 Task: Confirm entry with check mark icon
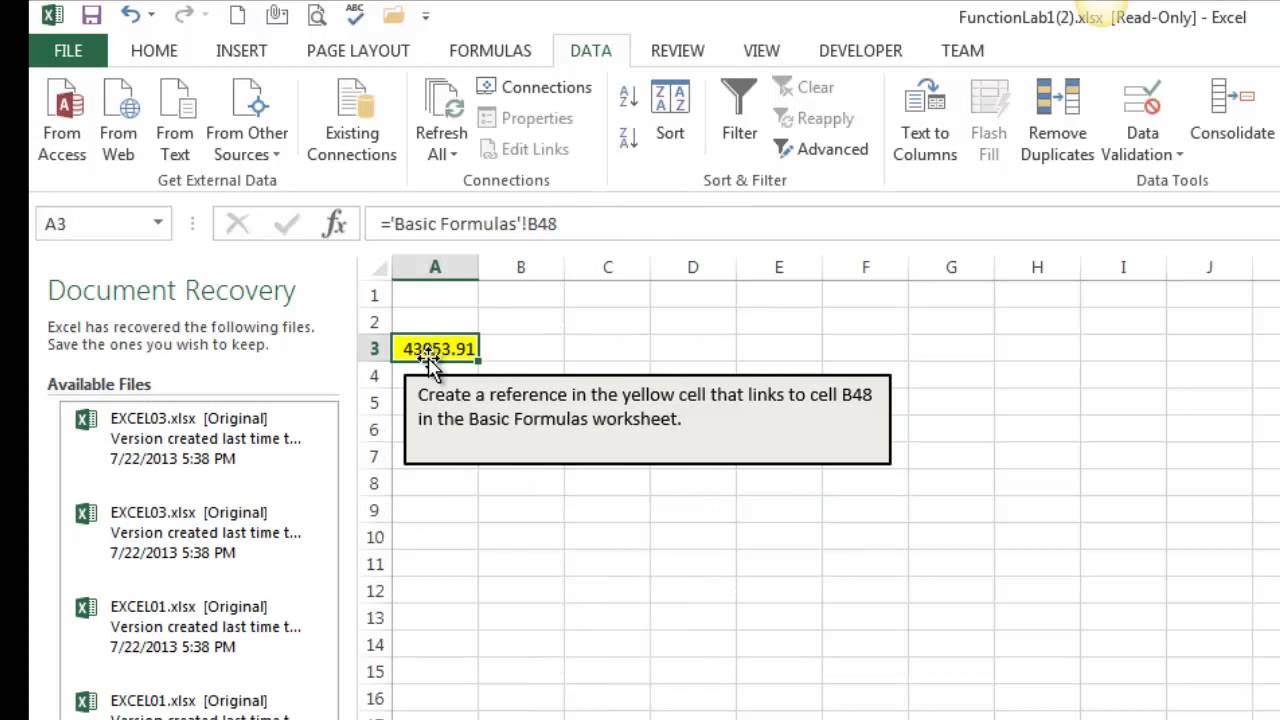(x=287, y=224)
